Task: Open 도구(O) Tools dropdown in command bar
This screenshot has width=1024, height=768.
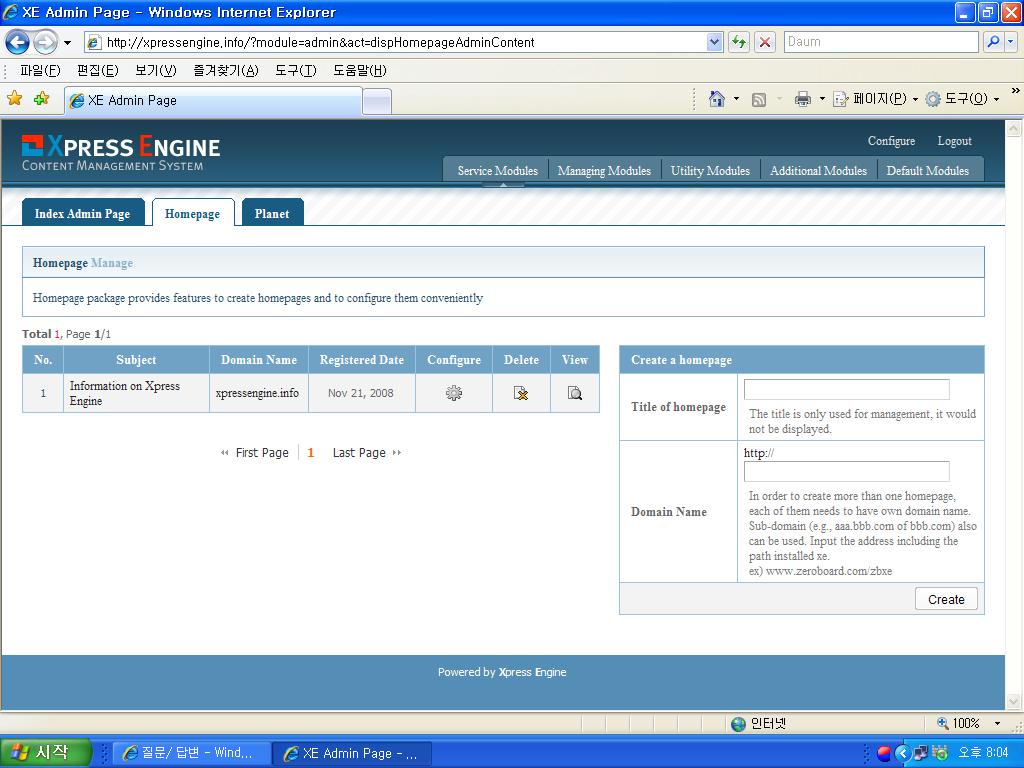Action: [962, 99]
